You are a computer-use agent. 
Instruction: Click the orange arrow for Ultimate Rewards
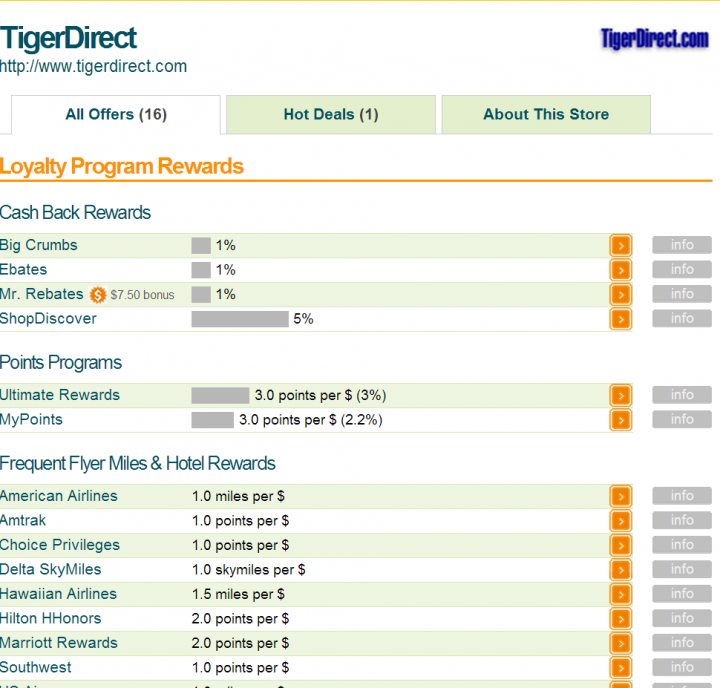coord(621,395)
